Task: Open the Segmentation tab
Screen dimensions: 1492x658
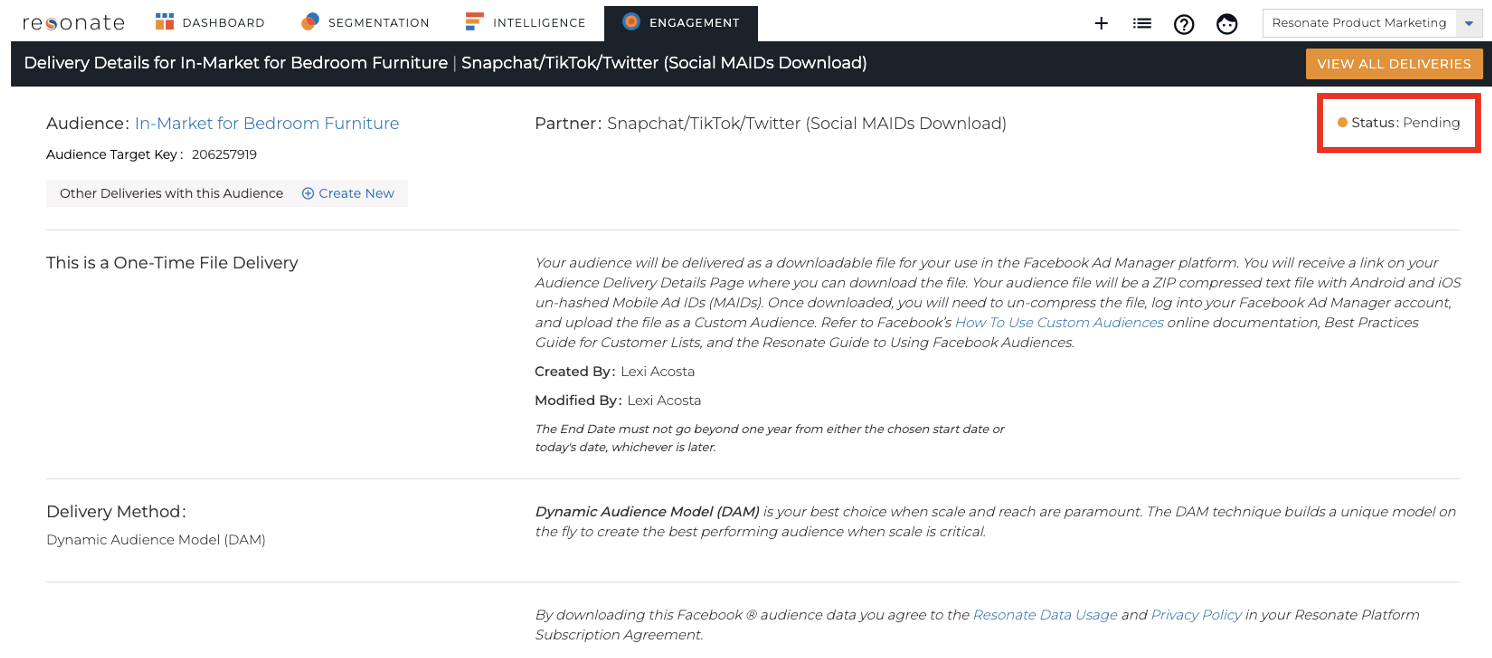Action: coord(365,22)
